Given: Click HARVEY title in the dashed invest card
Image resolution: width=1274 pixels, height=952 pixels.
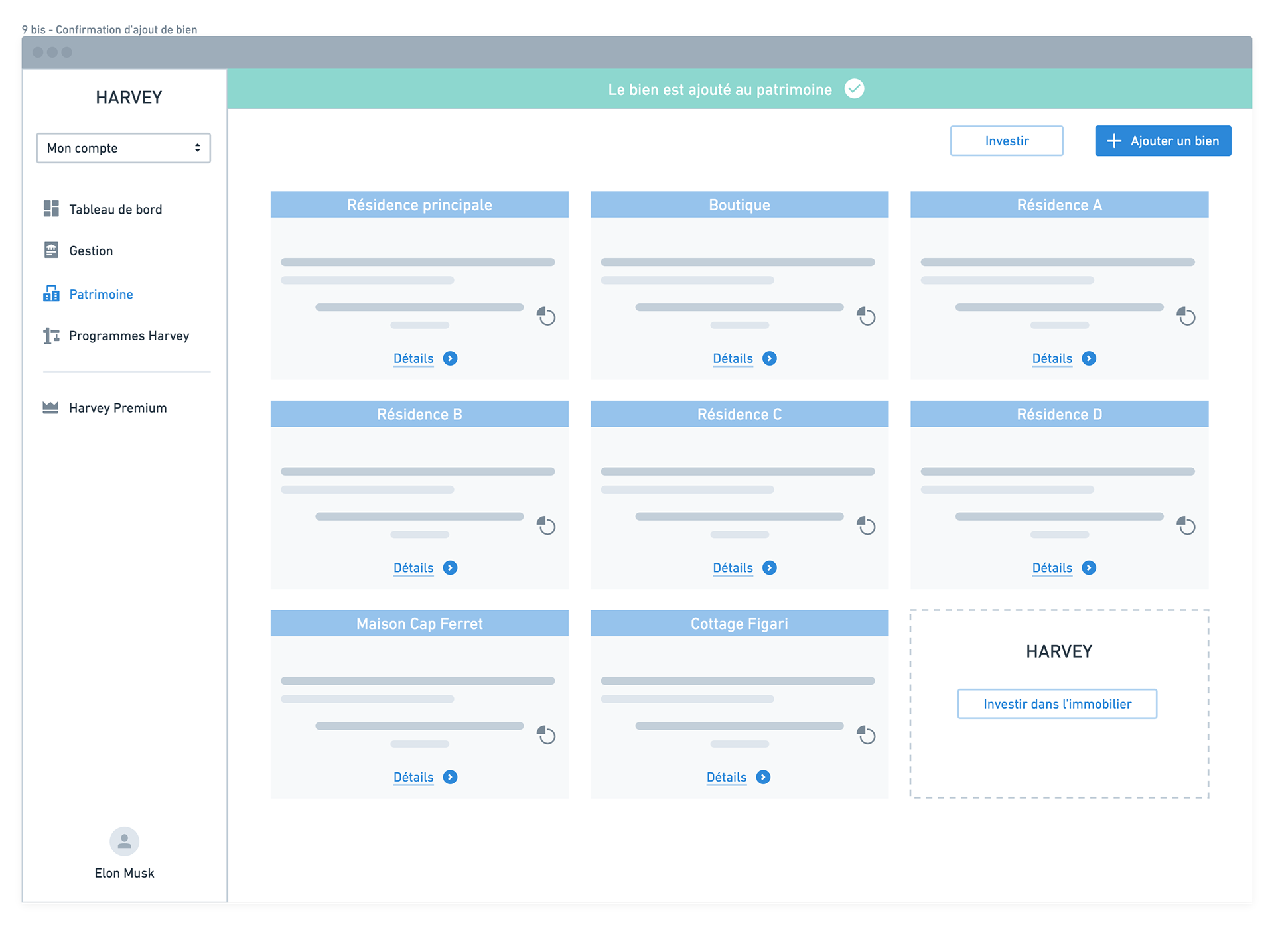Looking at the screenshot, I should pos(1059,651).
